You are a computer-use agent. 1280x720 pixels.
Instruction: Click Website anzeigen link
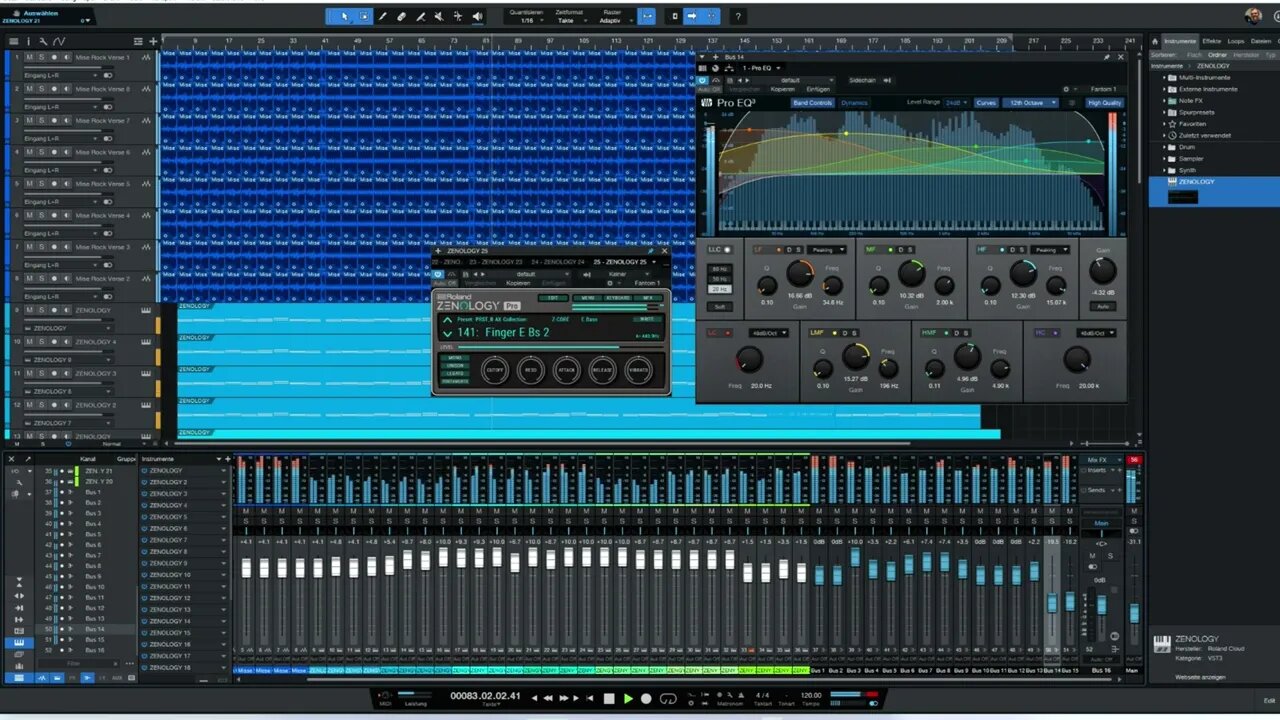point(1200,677)
